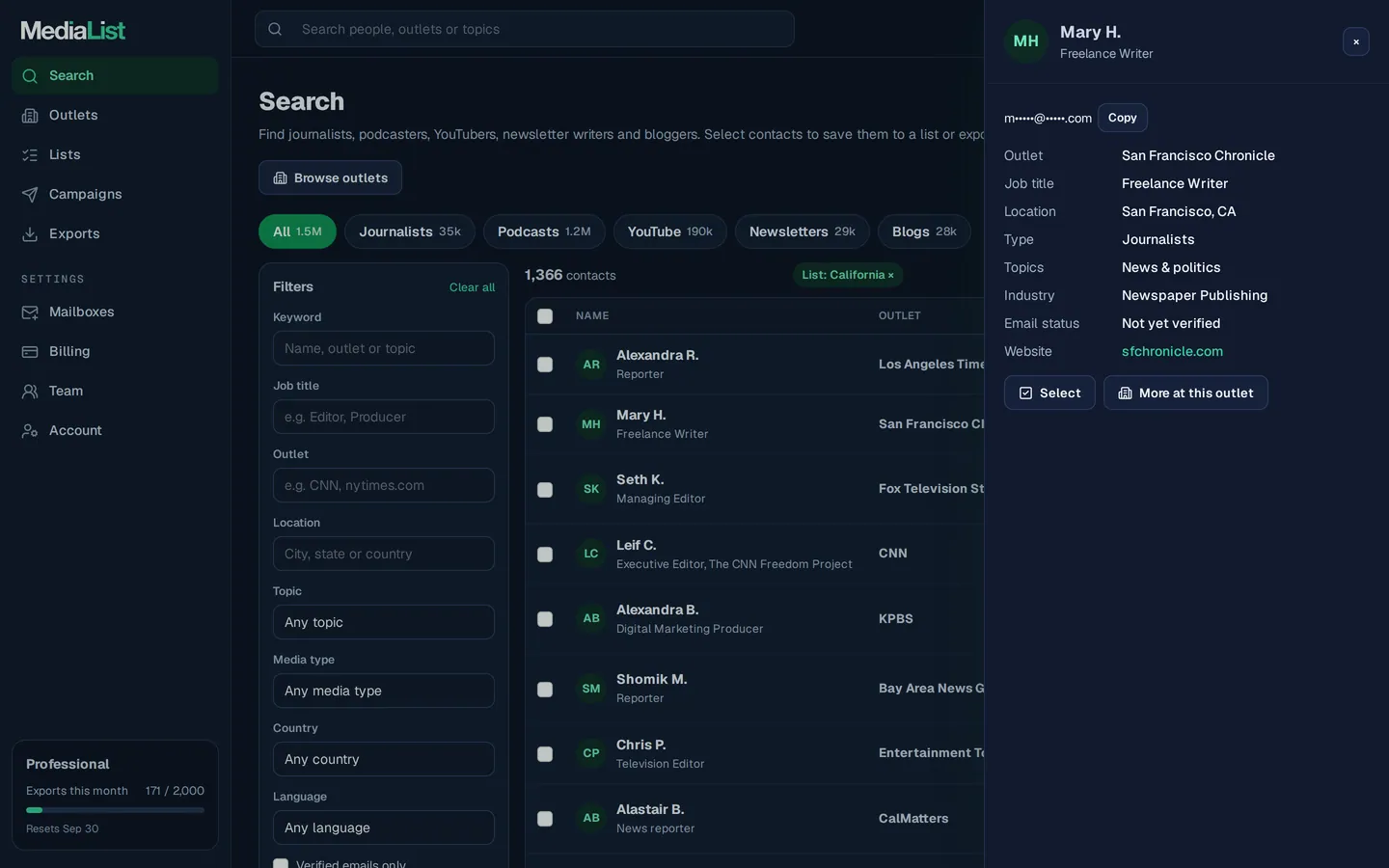The width and height of the screenshot is (1389, 868).
Task: Click the Search magnifier icon in sidebar
Action: pos(30,76)
